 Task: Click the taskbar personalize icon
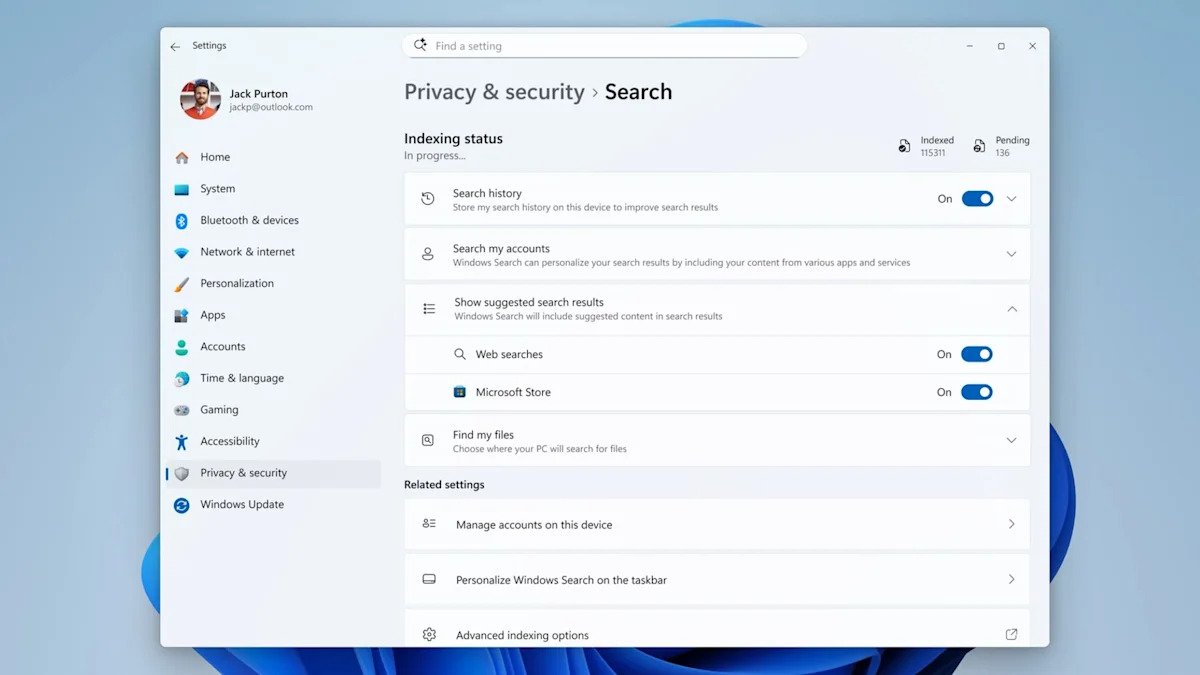[x=429, y=579]
